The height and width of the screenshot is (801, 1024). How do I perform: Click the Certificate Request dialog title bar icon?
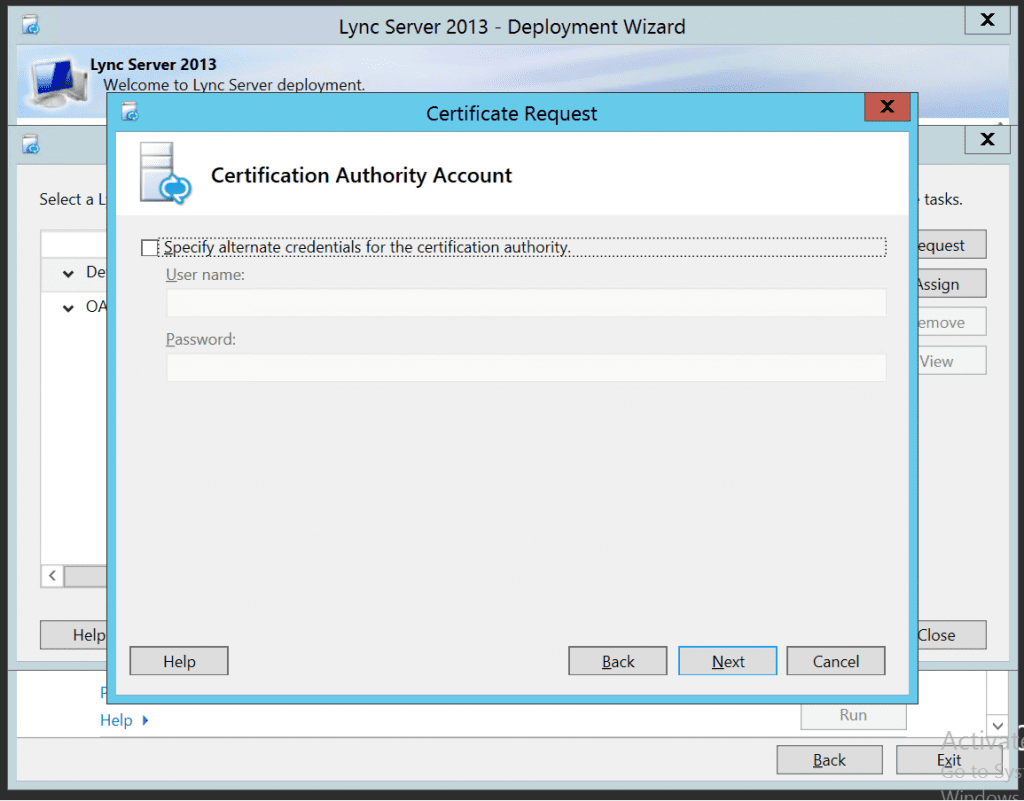pyautogui.click(x=130, y=113)
